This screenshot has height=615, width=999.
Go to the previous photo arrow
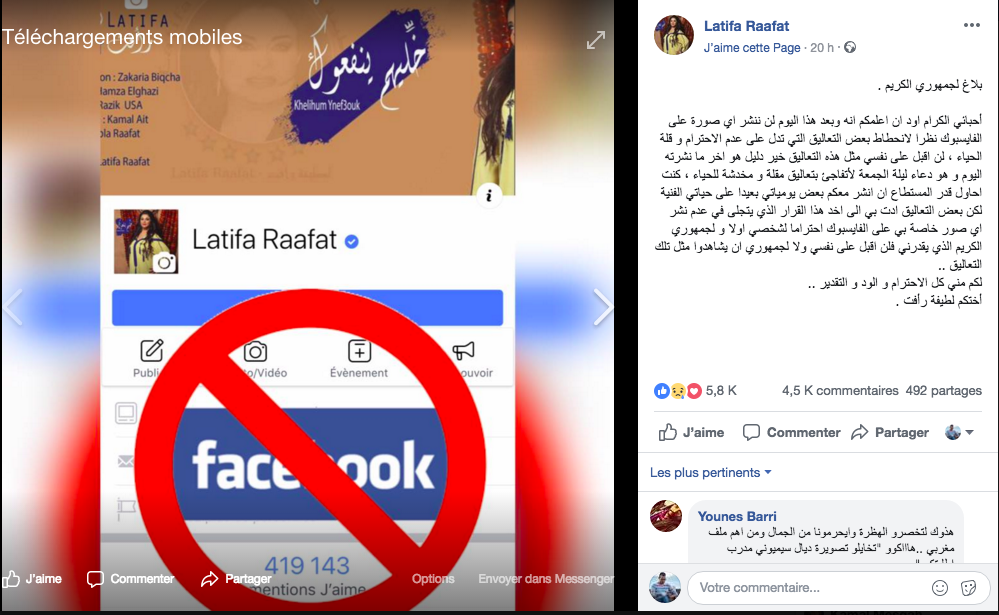13,307
